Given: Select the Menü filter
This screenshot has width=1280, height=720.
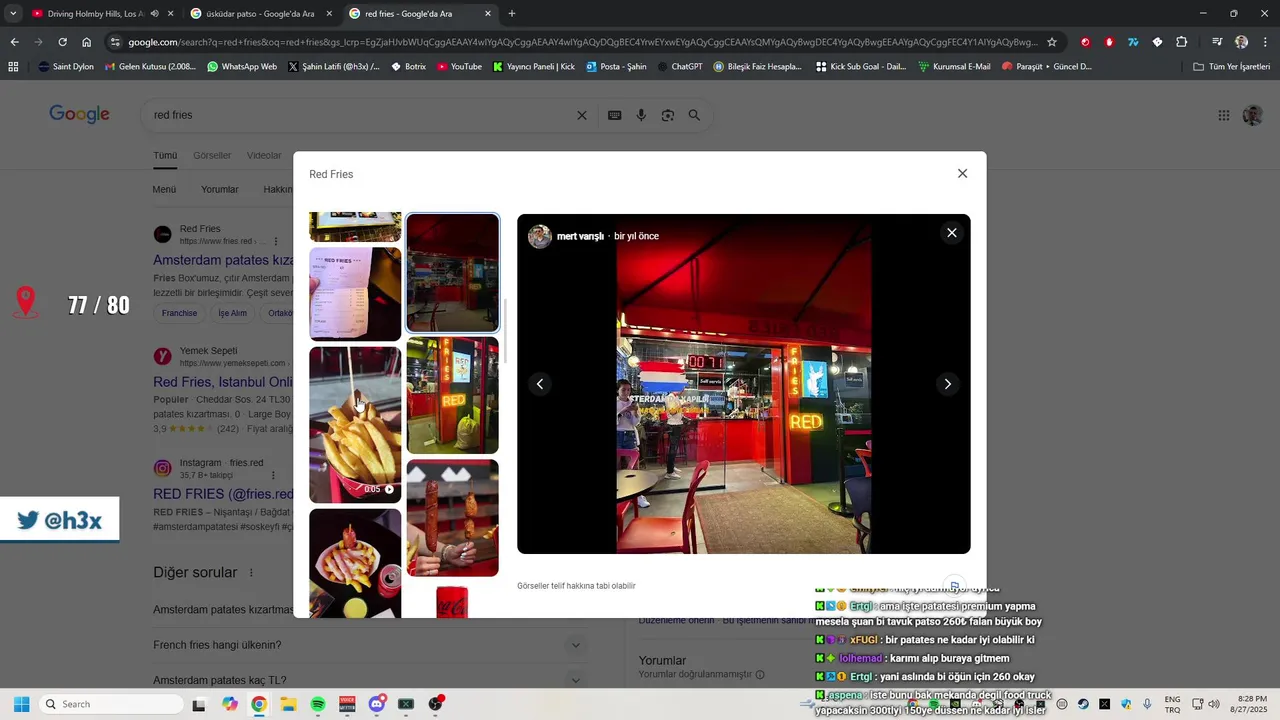Looking at the screenshot, I should pos(164,189).
